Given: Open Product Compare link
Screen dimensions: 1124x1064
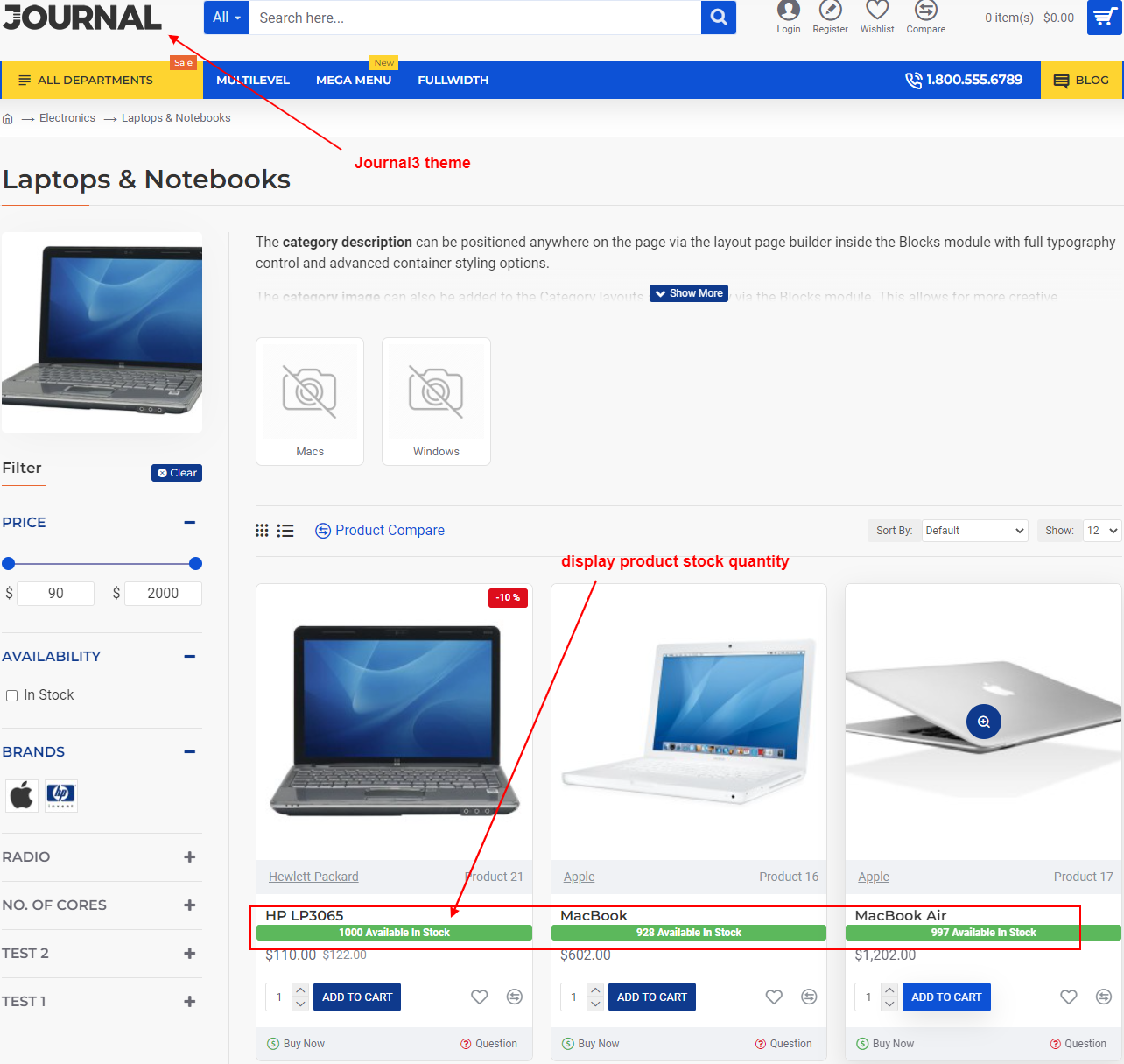Looking at the screenshot, I should click(x=380, y=531).
